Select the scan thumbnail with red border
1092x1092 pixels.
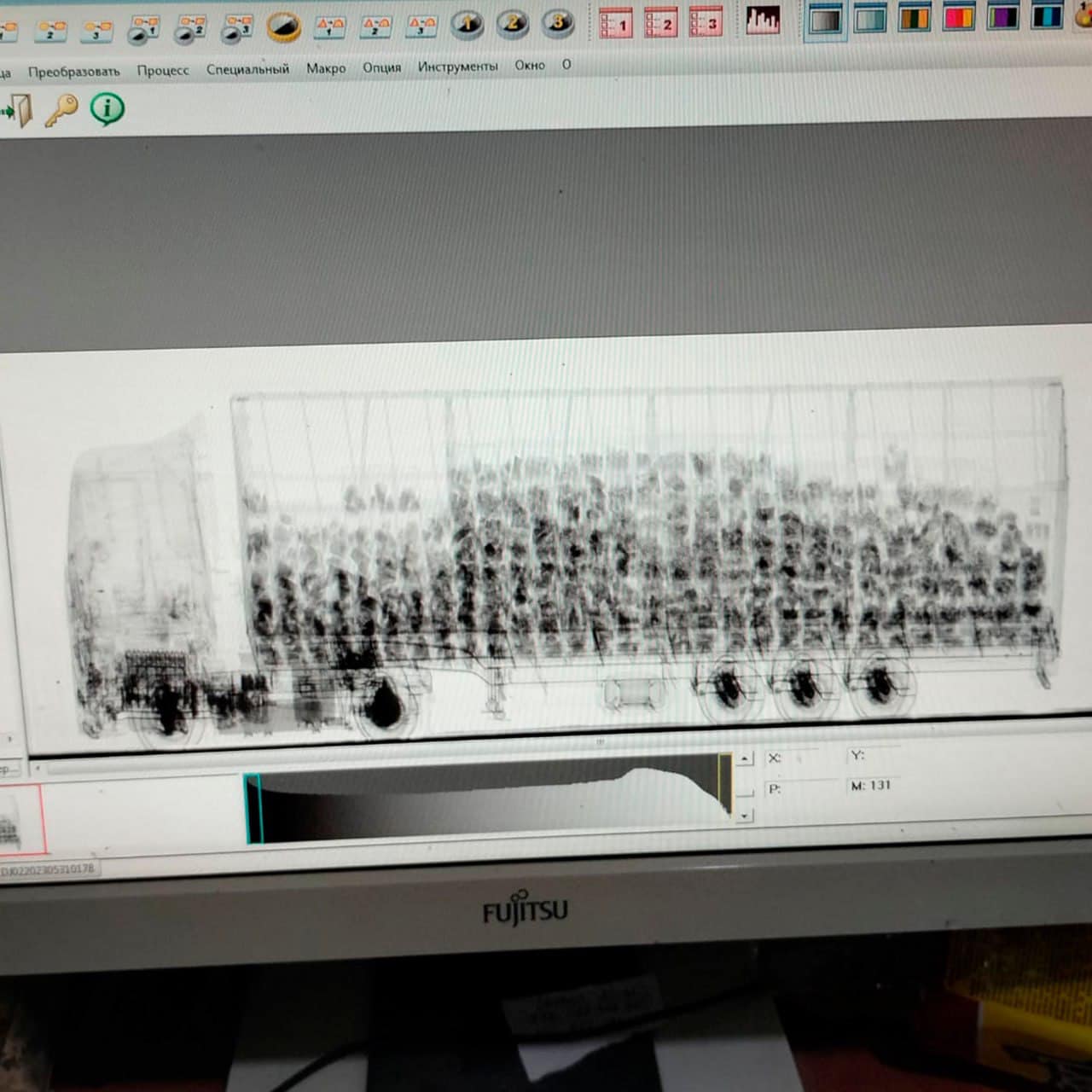(20, 820)
